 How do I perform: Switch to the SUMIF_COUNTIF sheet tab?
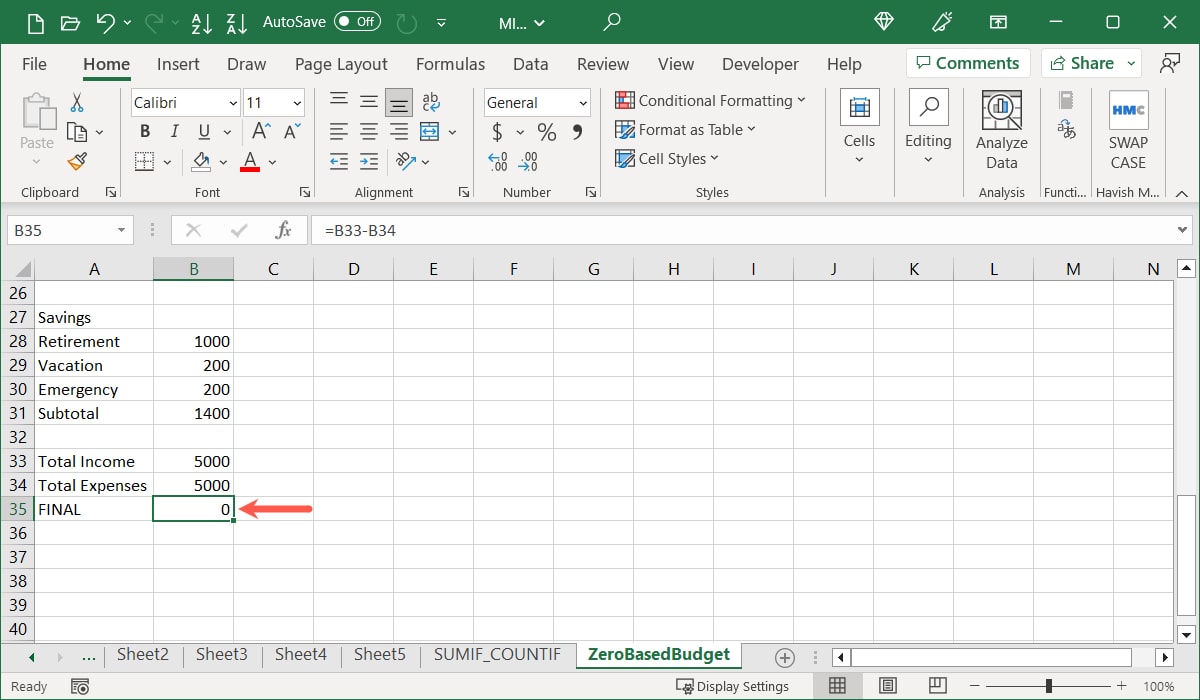pyautogui.click(x=498, y=655)
